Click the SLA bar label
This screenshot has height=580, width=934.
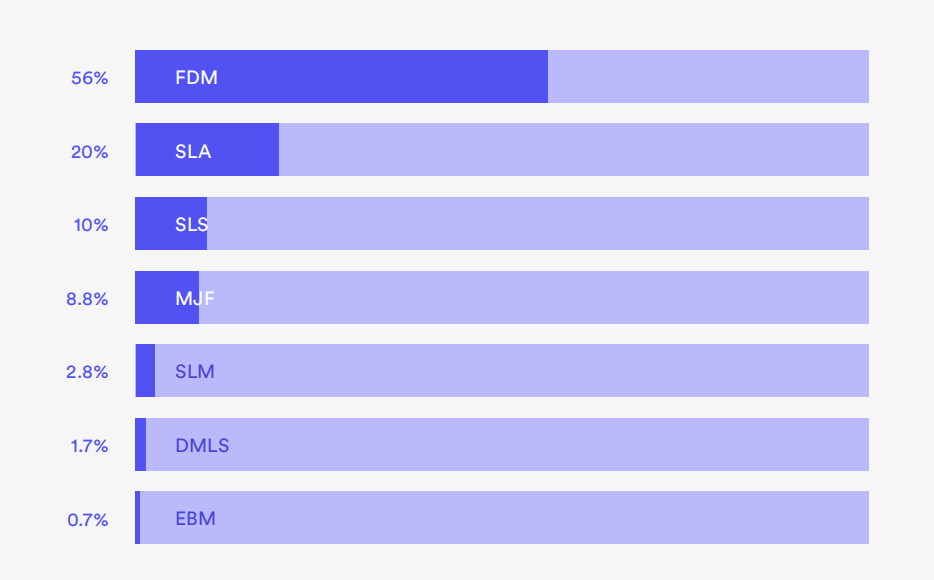[x=193, y=151]
